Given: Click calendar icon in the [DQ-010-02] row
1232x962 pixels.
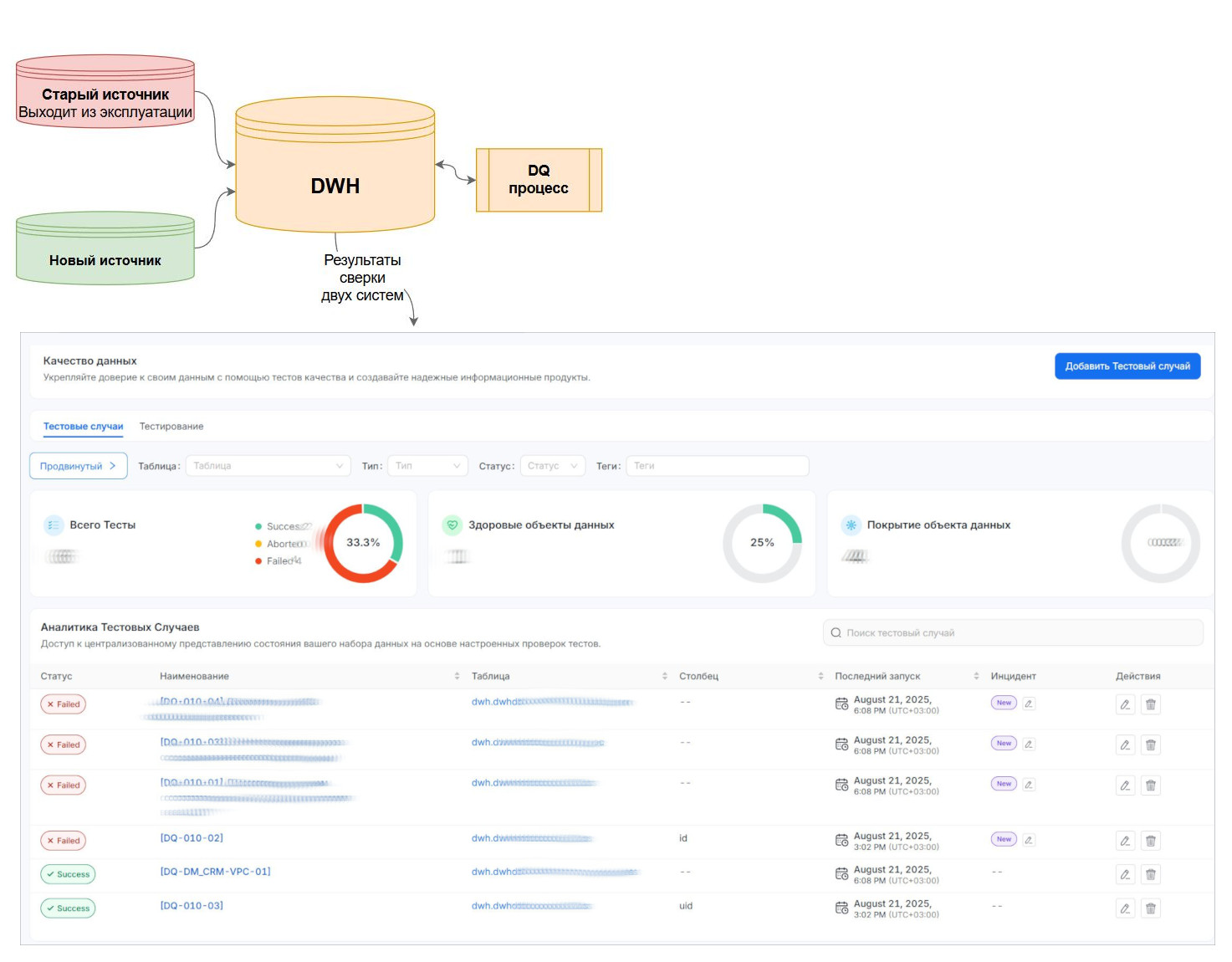Looking at the screenshot, I should (841, 841).
